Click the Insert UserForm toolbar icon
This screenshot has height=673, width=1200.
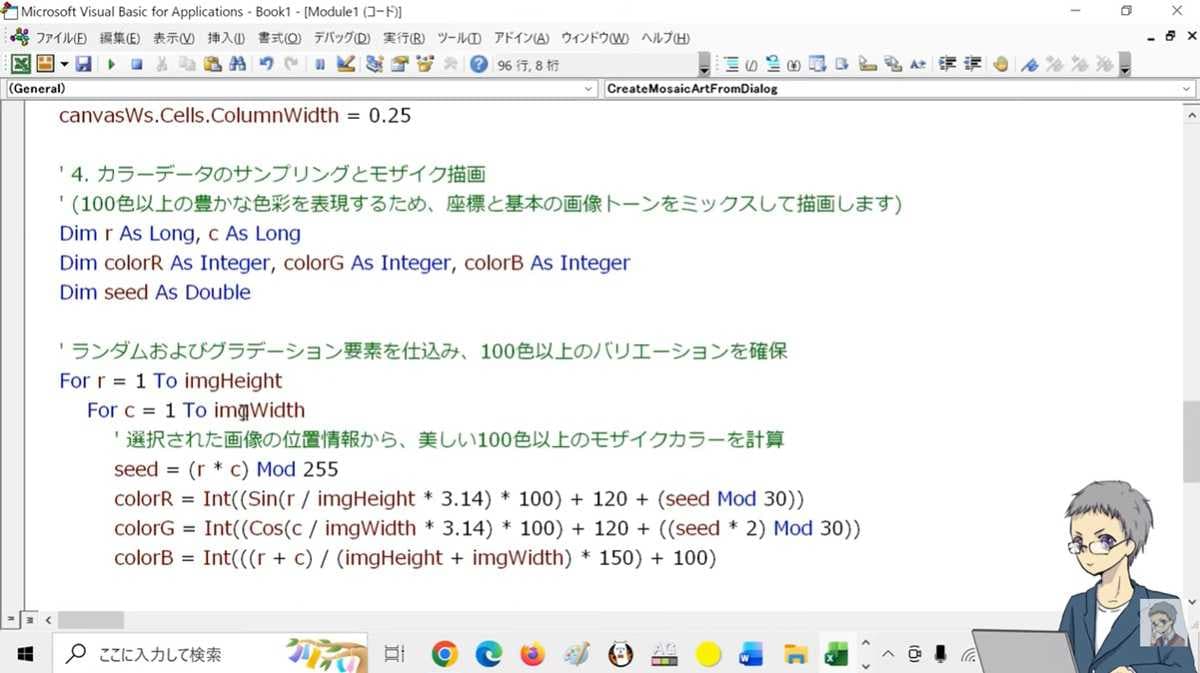[44, 64]
